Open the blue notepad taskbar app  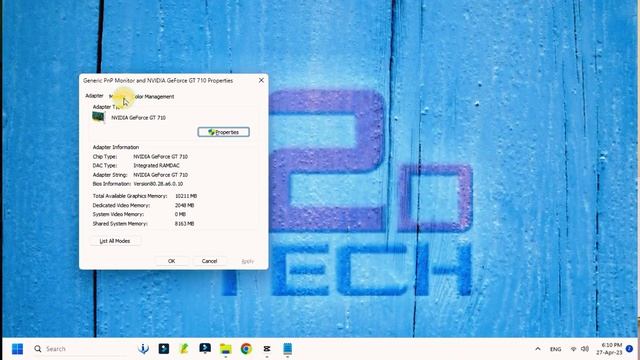pos(287,349)
